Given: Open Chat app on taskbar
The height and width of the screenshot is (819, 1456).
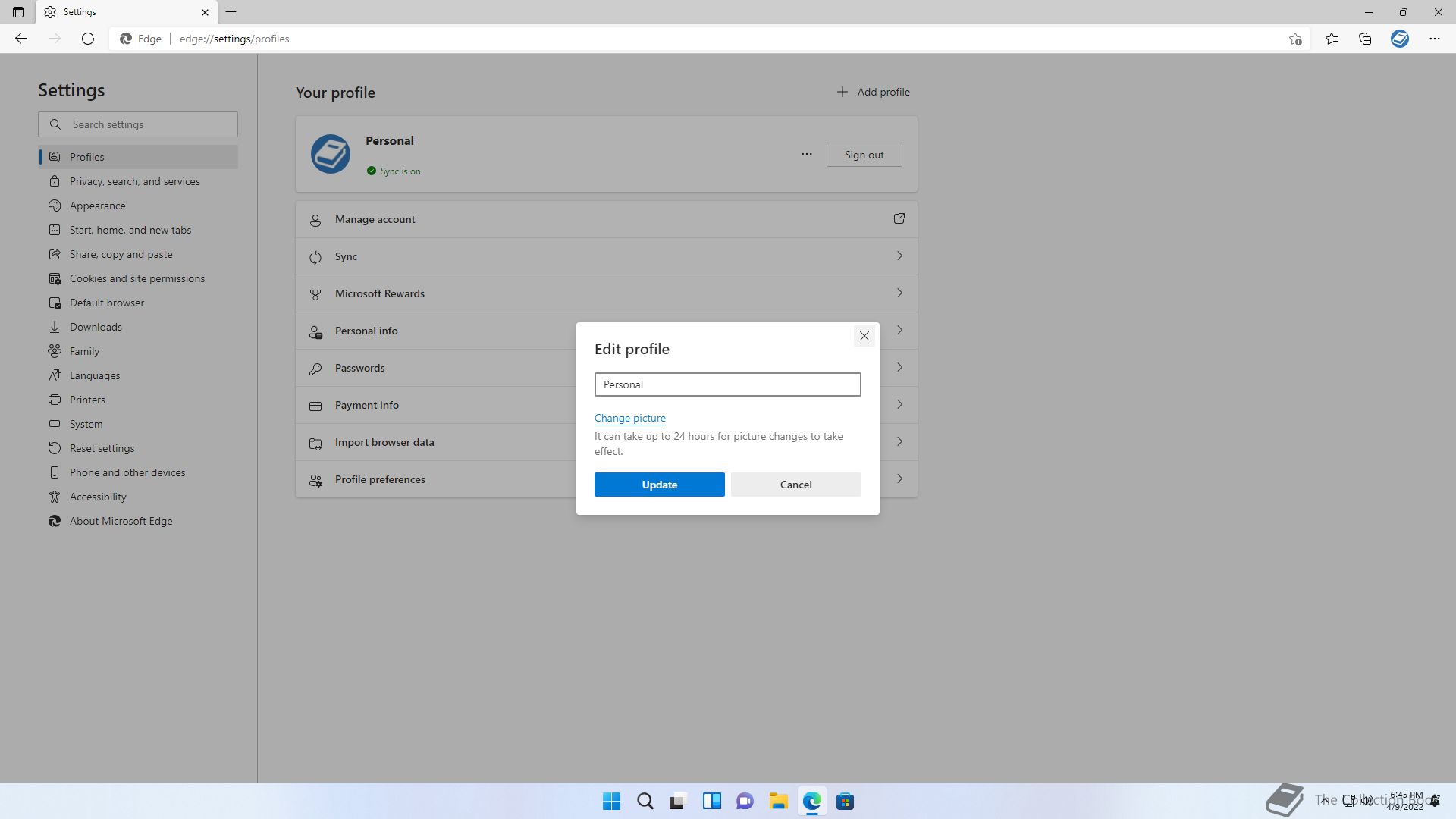Looking at the screenshot, I should (745, 802).
